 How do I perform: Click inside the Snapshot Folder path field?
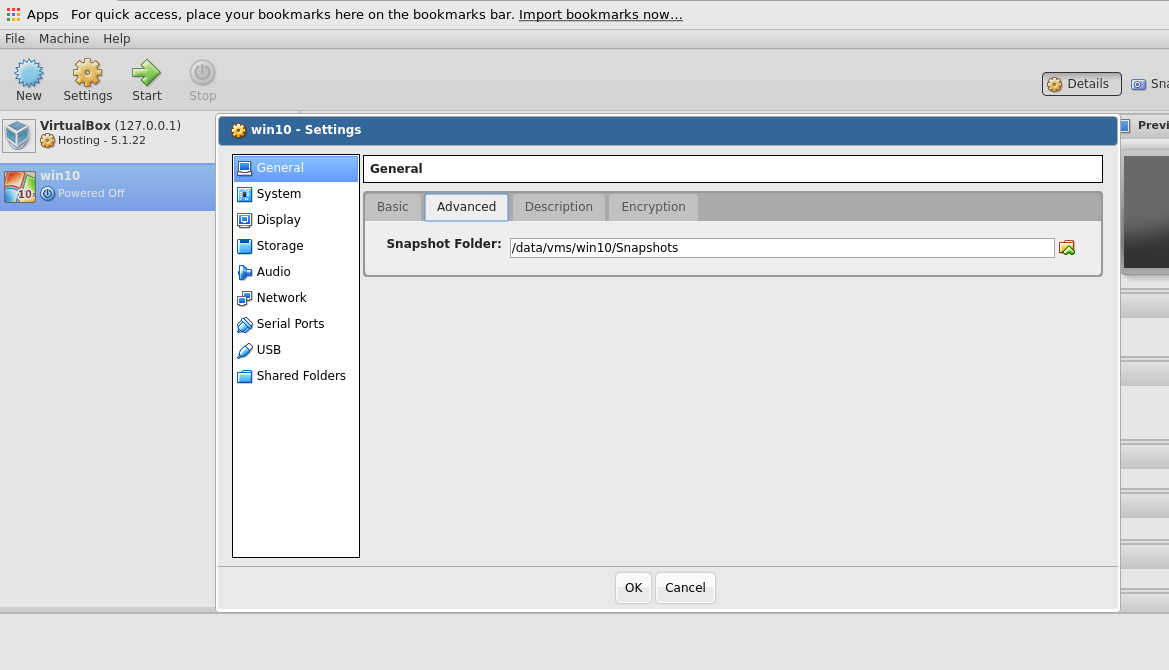click(781, 248)
